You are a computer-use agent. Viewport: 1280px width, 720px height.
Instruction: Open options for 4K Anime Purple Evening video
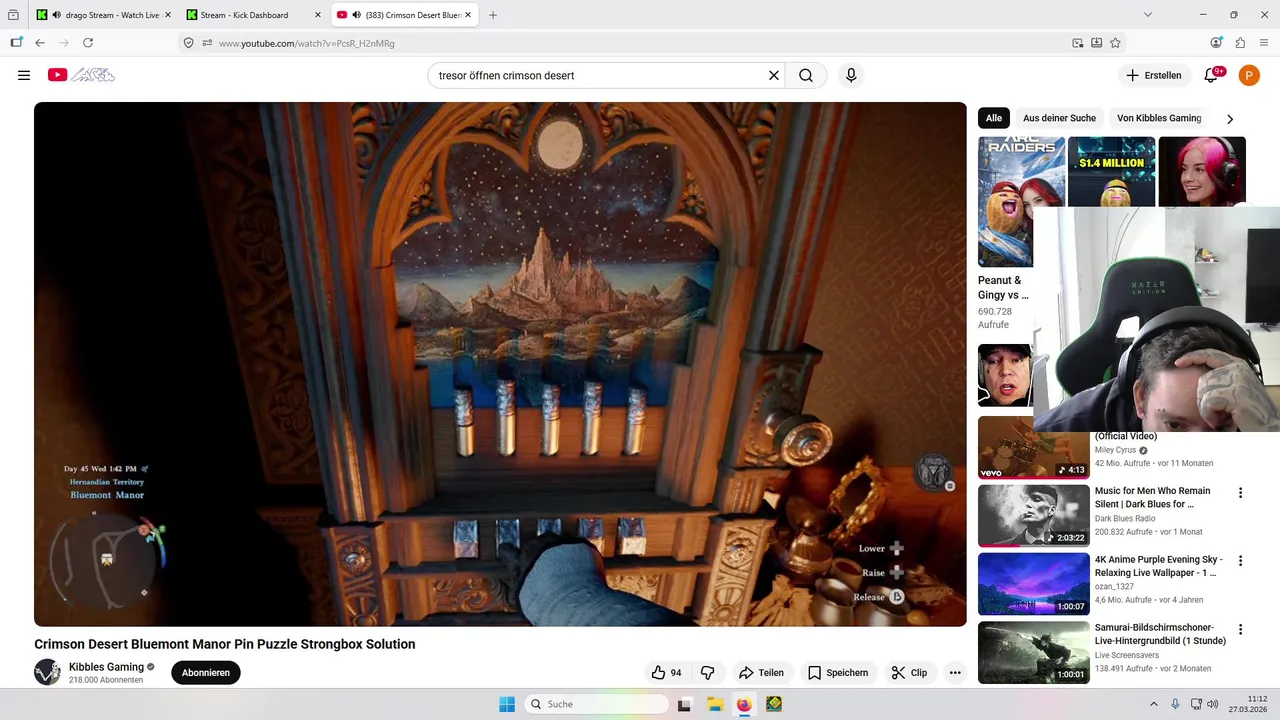point(1240,561)
